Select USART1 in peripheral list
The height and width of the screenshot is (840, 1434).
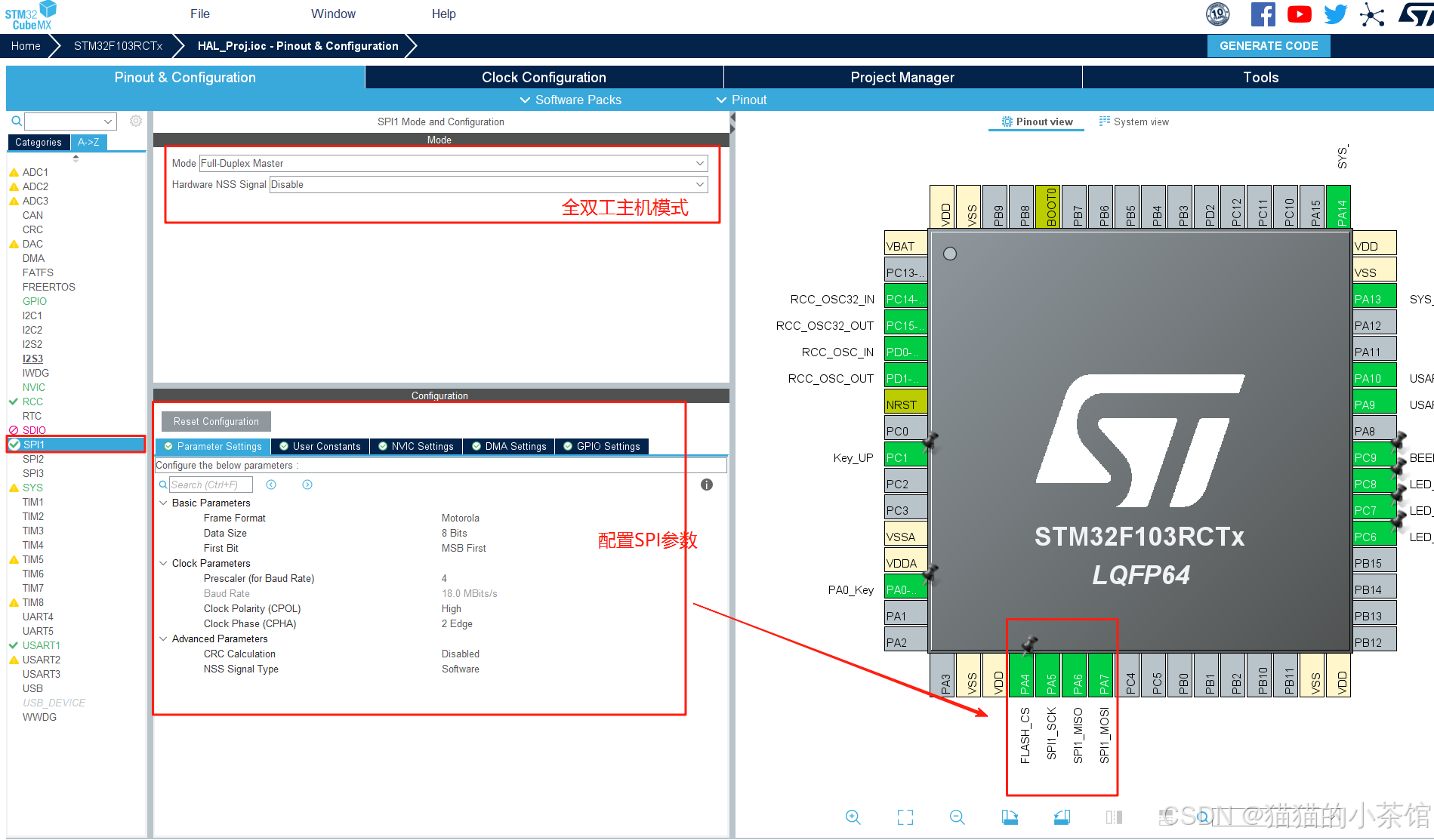tap(42, 645)
